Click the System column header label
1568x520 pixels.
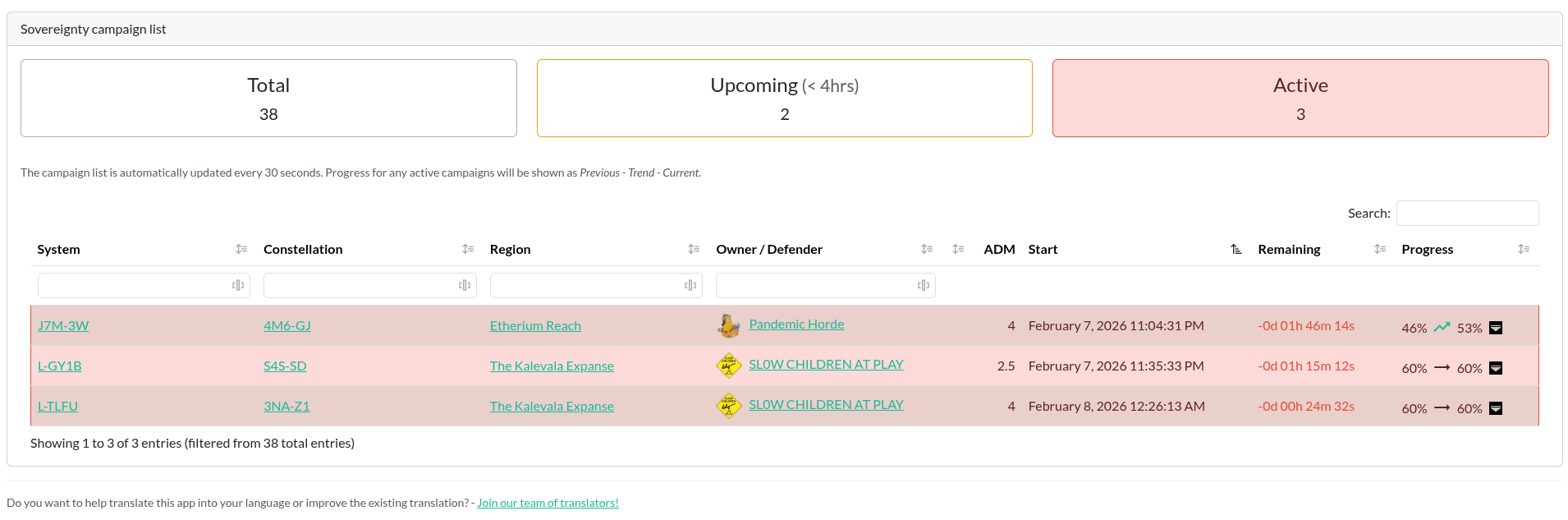click(x=58, y=249)
